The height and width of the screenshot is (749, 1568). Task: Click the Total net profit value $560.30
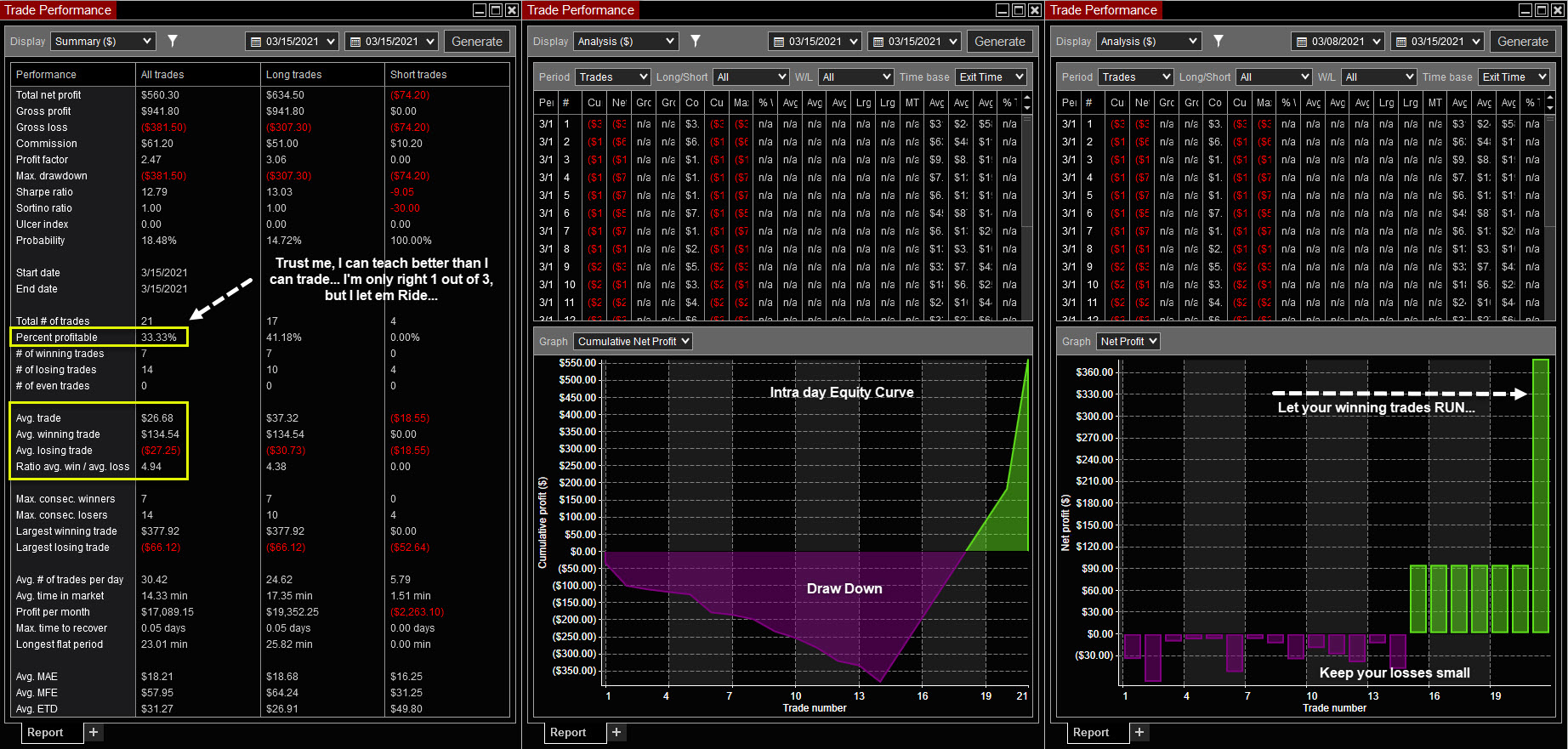160,95
